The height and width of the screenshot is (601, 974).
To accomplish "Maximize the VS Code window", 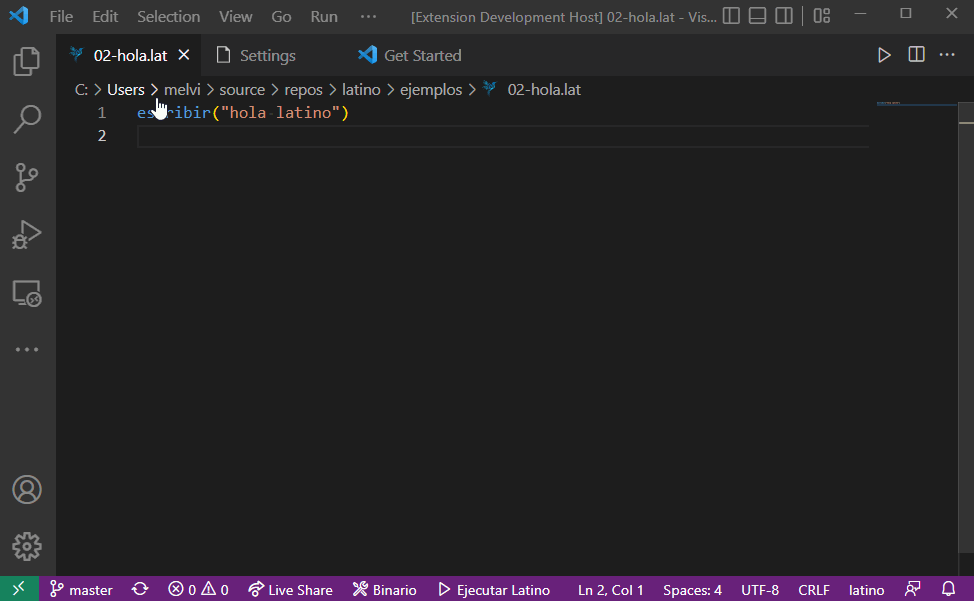I will (x=906, y=14).
